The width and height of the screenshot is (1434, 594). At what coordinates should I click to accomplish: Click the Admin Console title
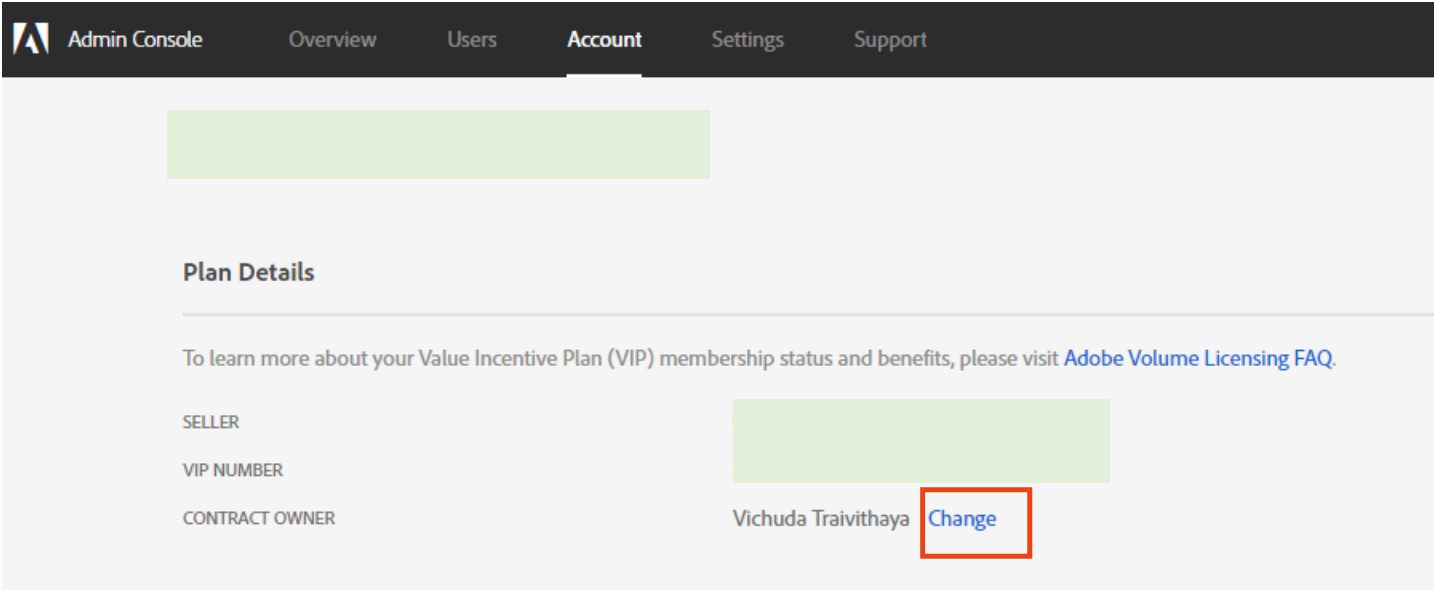(x=135, y=40)
